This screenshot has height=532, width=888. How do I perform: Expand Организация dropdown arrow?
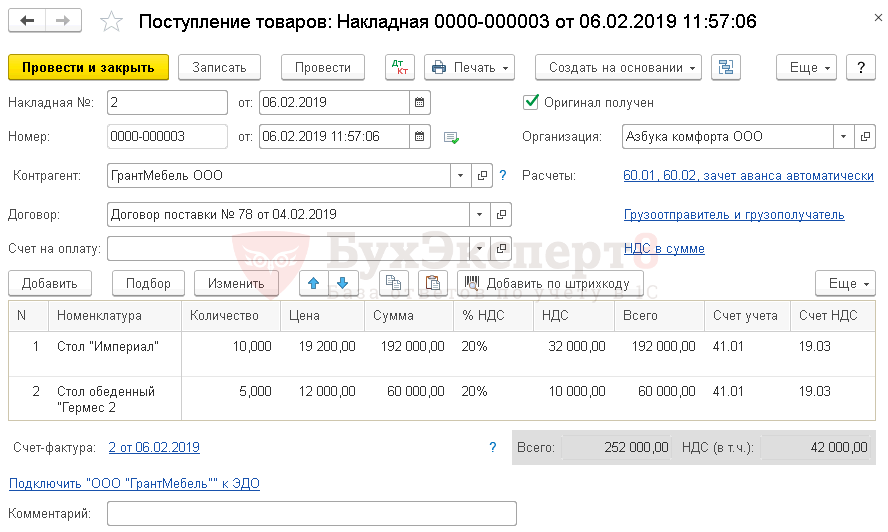(x=843, y=137)
